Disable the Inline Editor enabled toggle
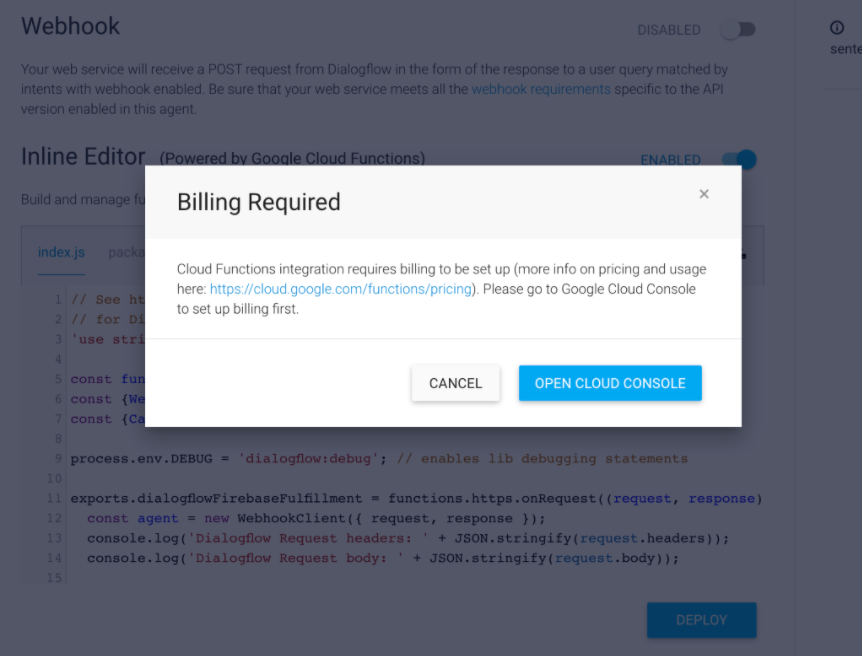Image resolution: width=862 pixels, height=656 pixels. click(738, 160)
